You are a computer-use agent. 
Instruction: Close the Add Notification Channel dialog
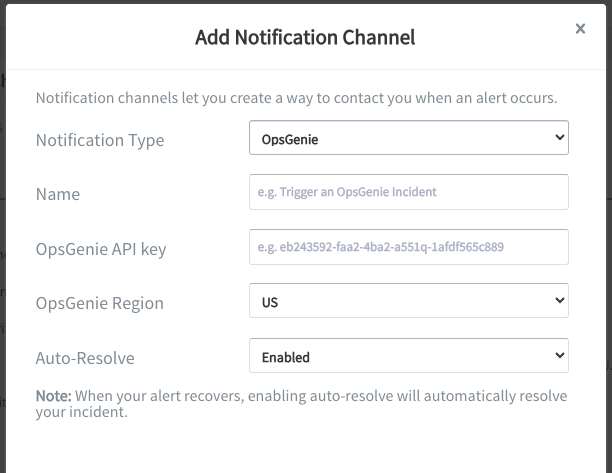pyautogui.click(x=580, y=28)
